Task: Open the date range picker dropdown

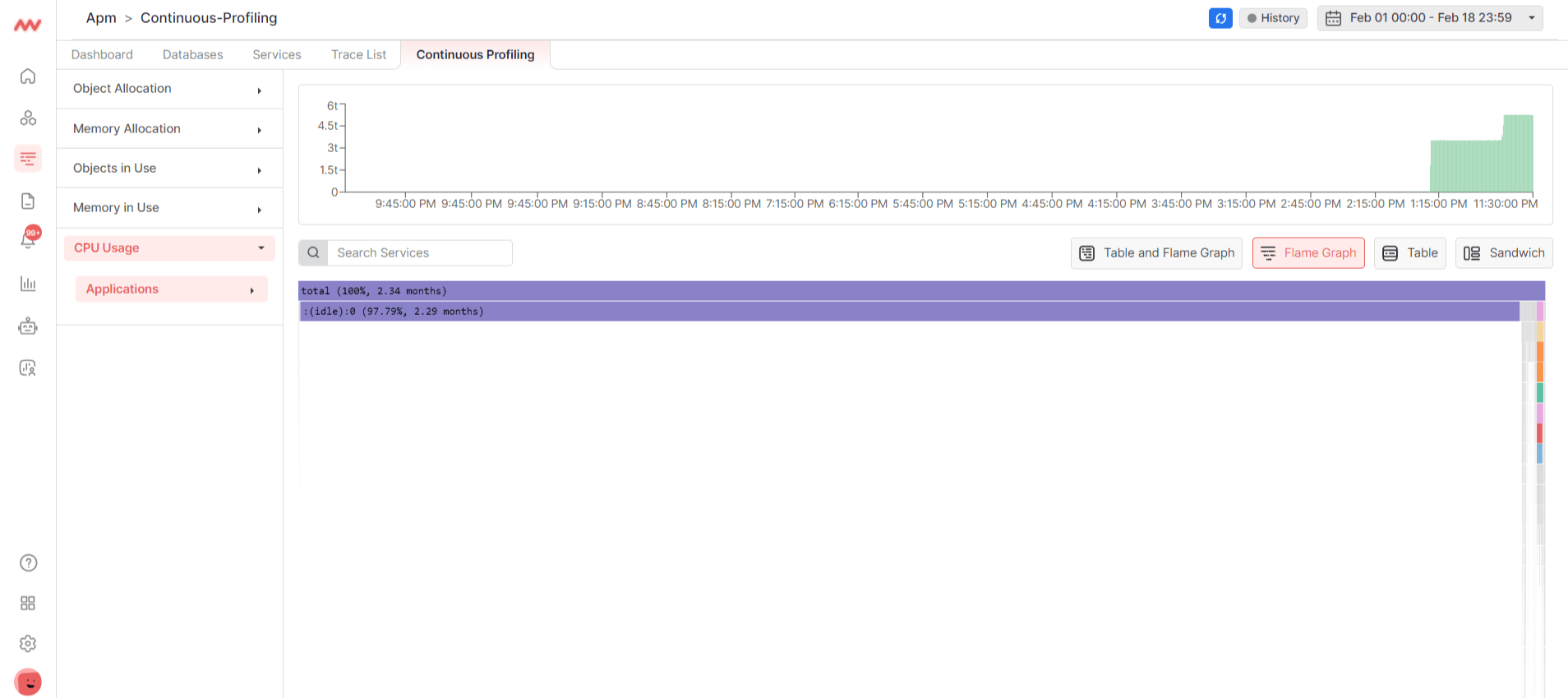Action: (1430, 18)
